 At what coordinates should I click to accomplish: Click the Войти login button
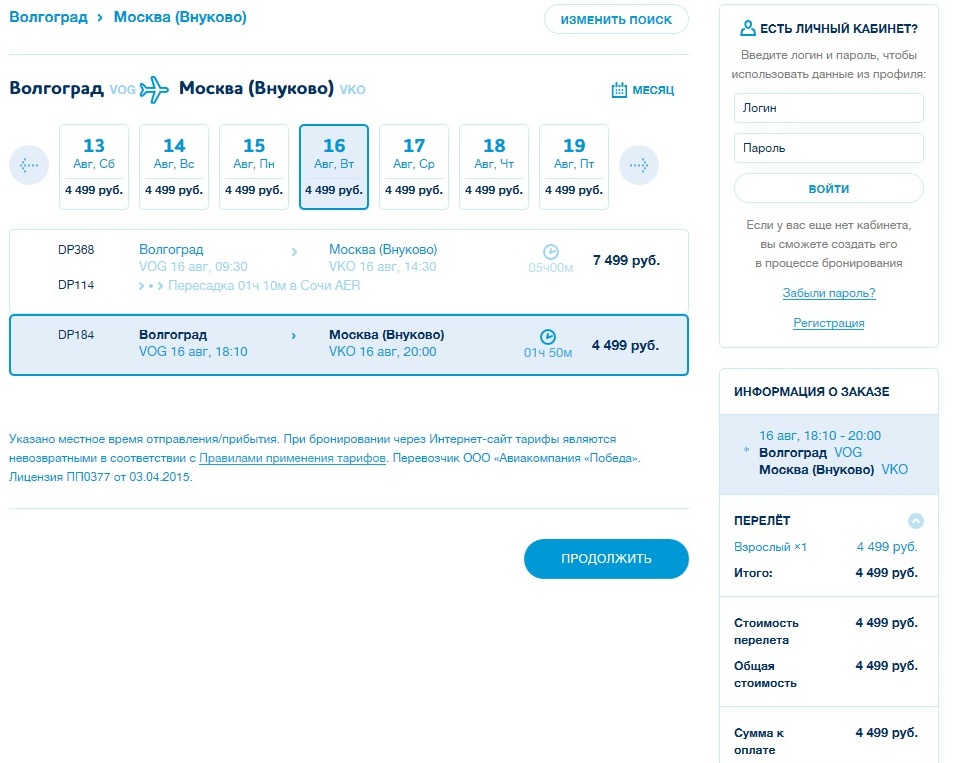tap(829, 188)
